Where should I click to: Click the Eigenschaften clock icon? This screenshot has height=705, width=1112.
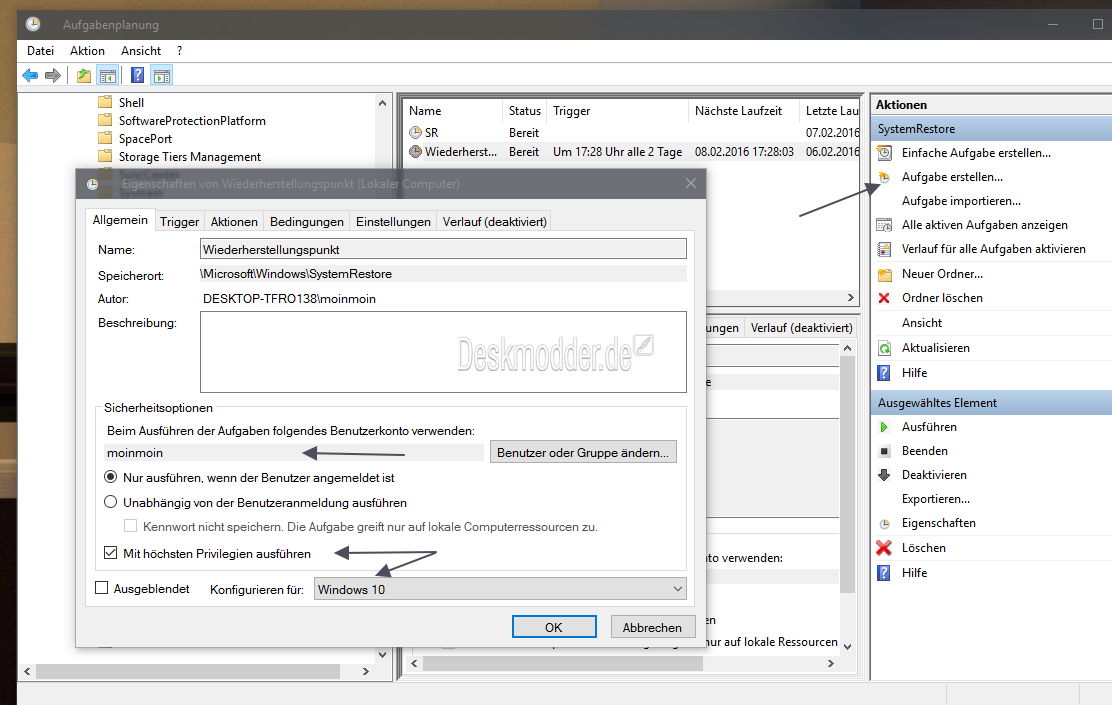click(884, 523)
